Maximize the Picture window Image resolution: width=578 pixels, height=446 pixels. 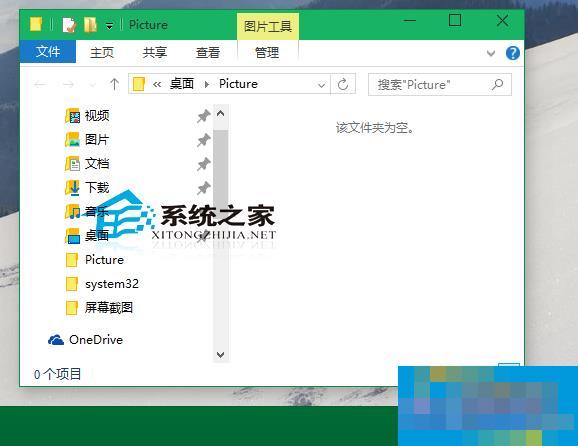click(x=455, y=20)
